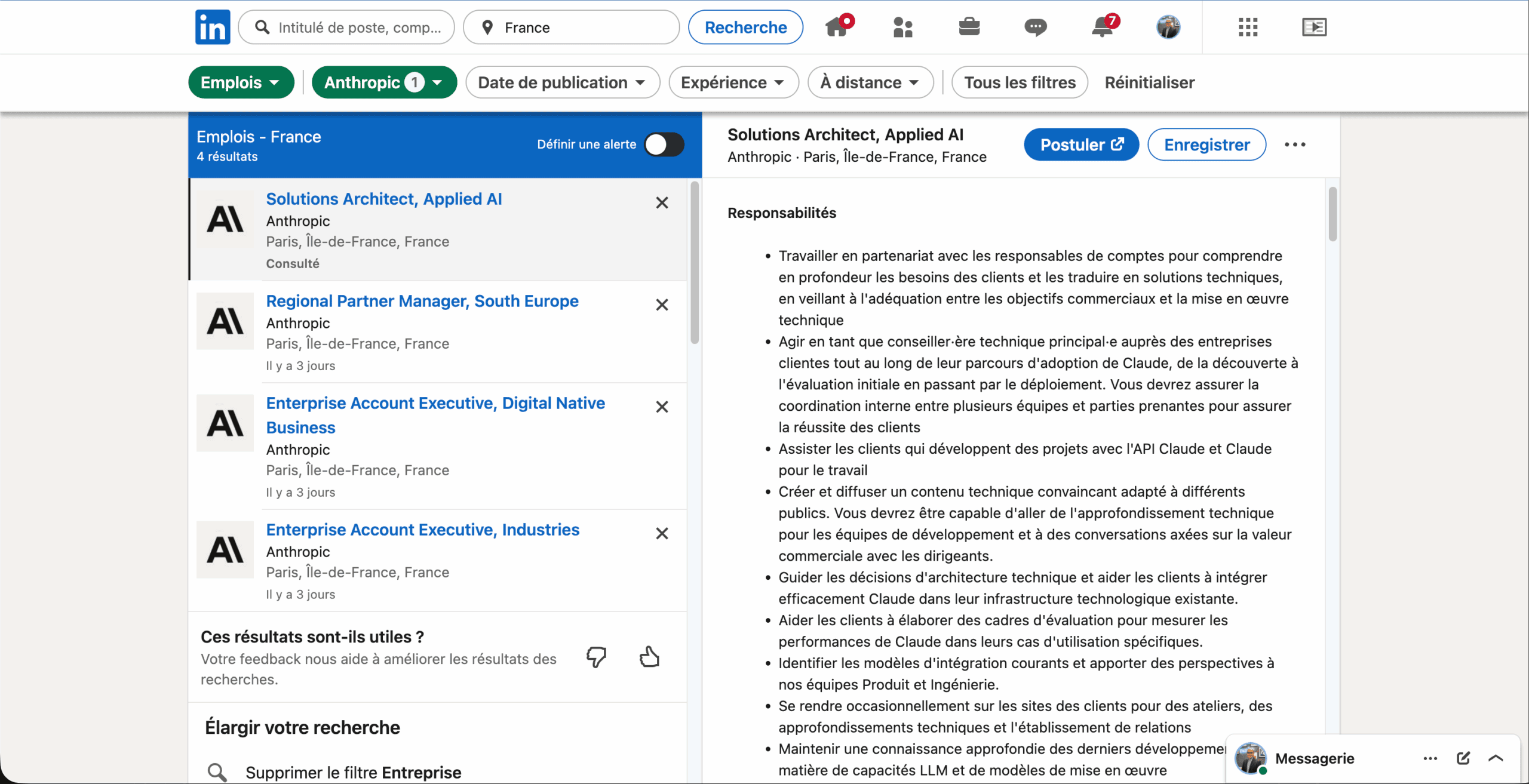
Task: Open the Expérience filter dropdown
Action: [733, 82]
